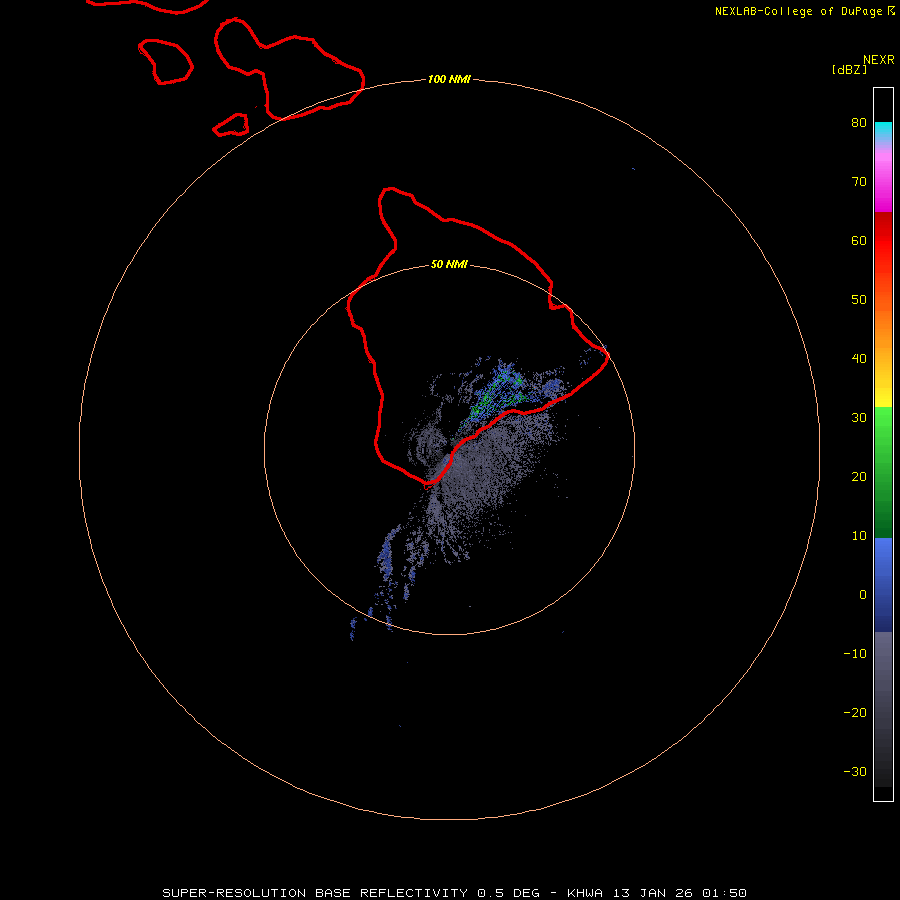Click the 30 value on the dBZ scale
This screenshot has width=900, height=900.
[x=859, y=418]
